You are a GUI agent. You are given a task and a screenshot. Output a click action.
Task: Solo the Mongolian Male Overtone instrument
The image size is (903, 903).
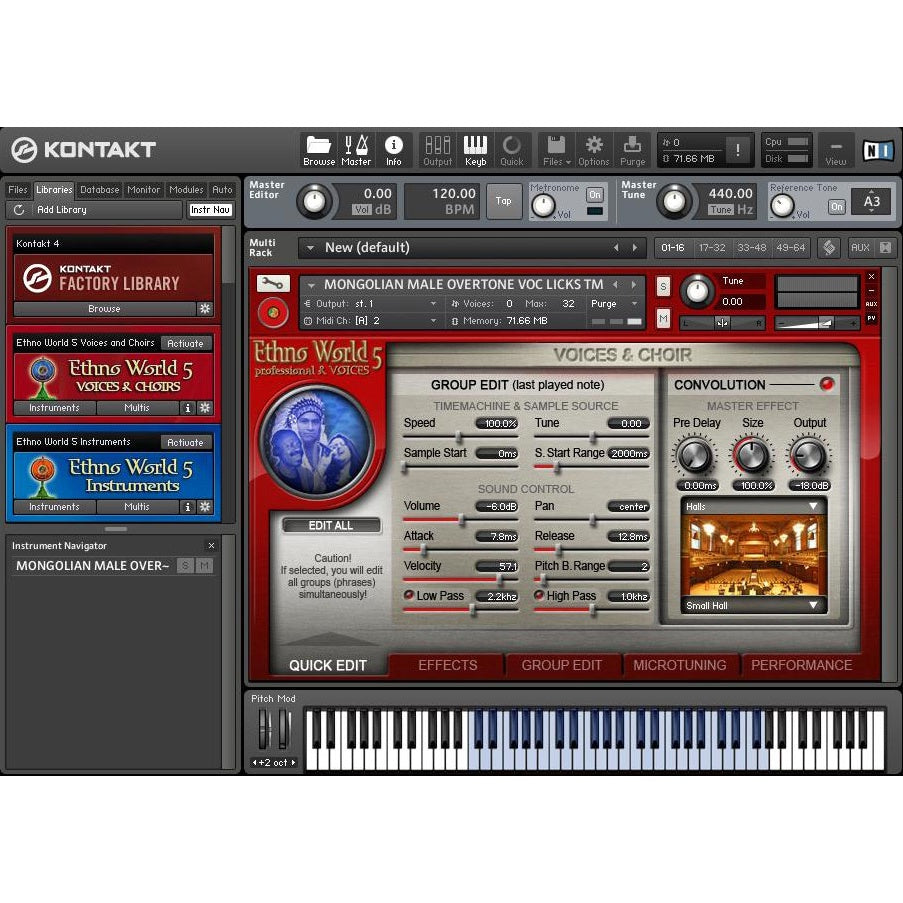pos(663,286)
